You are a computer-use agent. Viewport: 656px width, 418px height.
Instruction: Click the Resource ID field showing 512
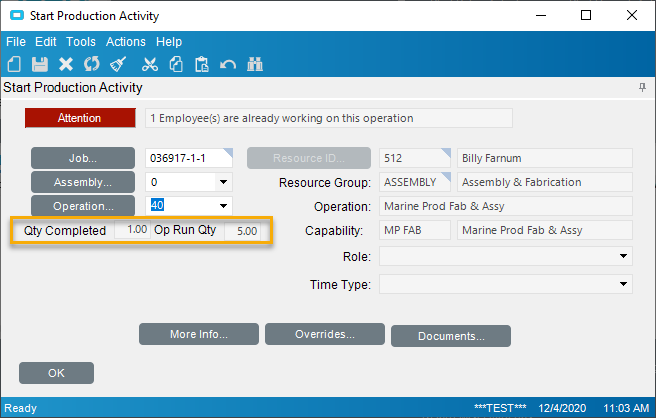[415, 158]
